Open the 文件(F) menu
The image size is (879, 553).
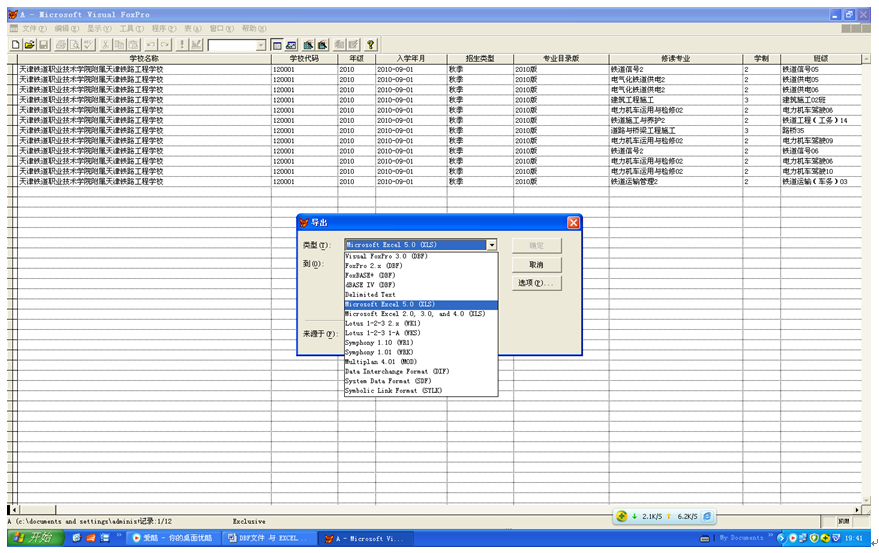coord(34,29)
